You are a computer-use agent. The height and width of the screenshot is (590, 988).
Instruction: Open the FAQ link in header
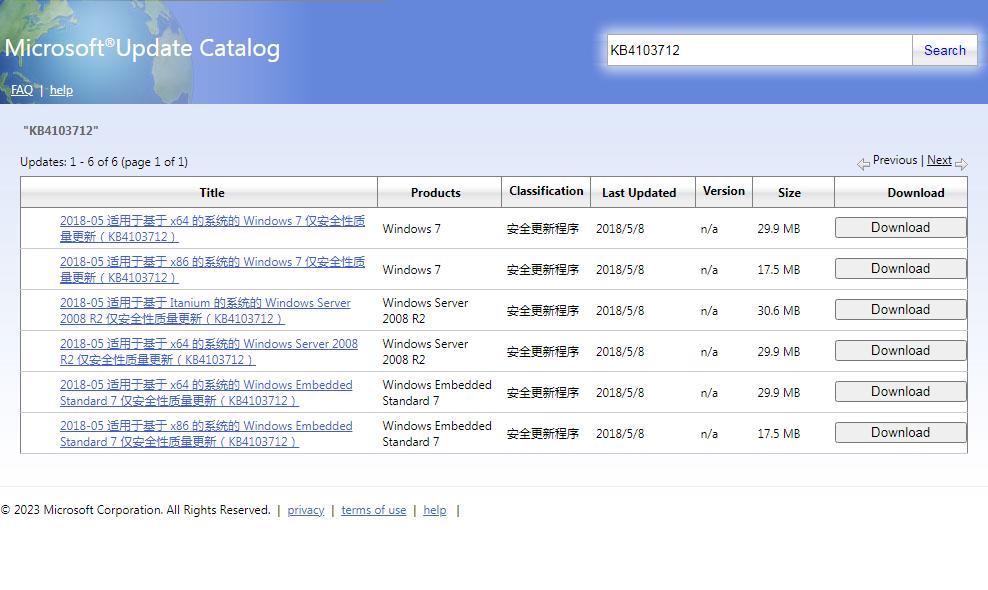22,90
